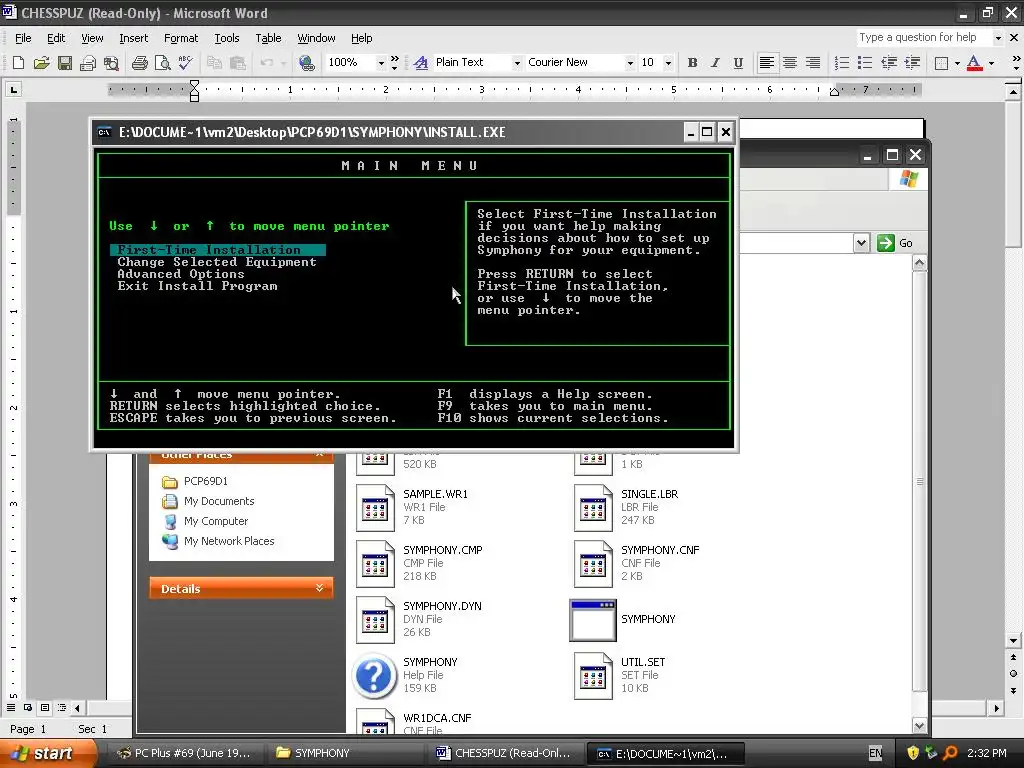
Task: Click the Open folder icon in Word toolbar
Action: point(41,63)
